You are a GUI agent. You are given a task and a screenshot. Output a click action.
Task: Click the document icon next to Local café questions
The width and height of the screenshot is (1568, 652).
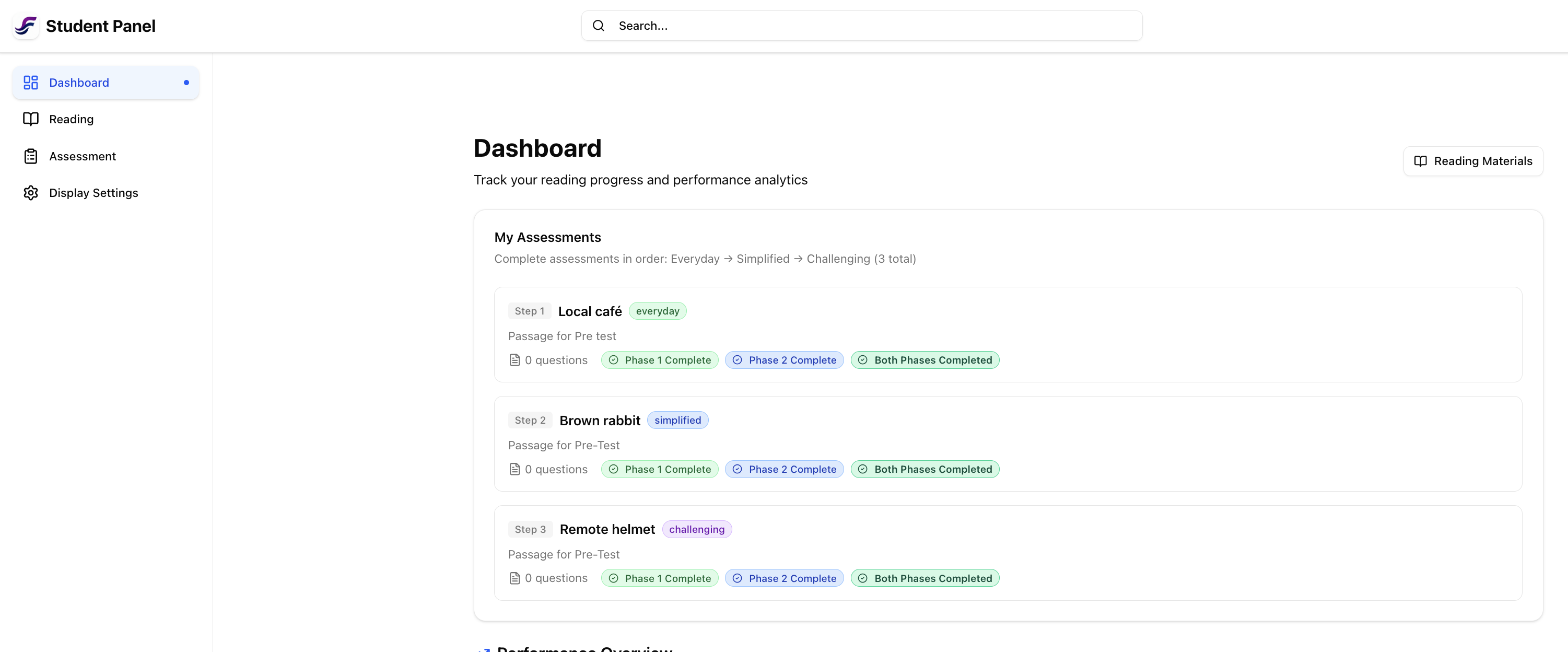[514, 360]
